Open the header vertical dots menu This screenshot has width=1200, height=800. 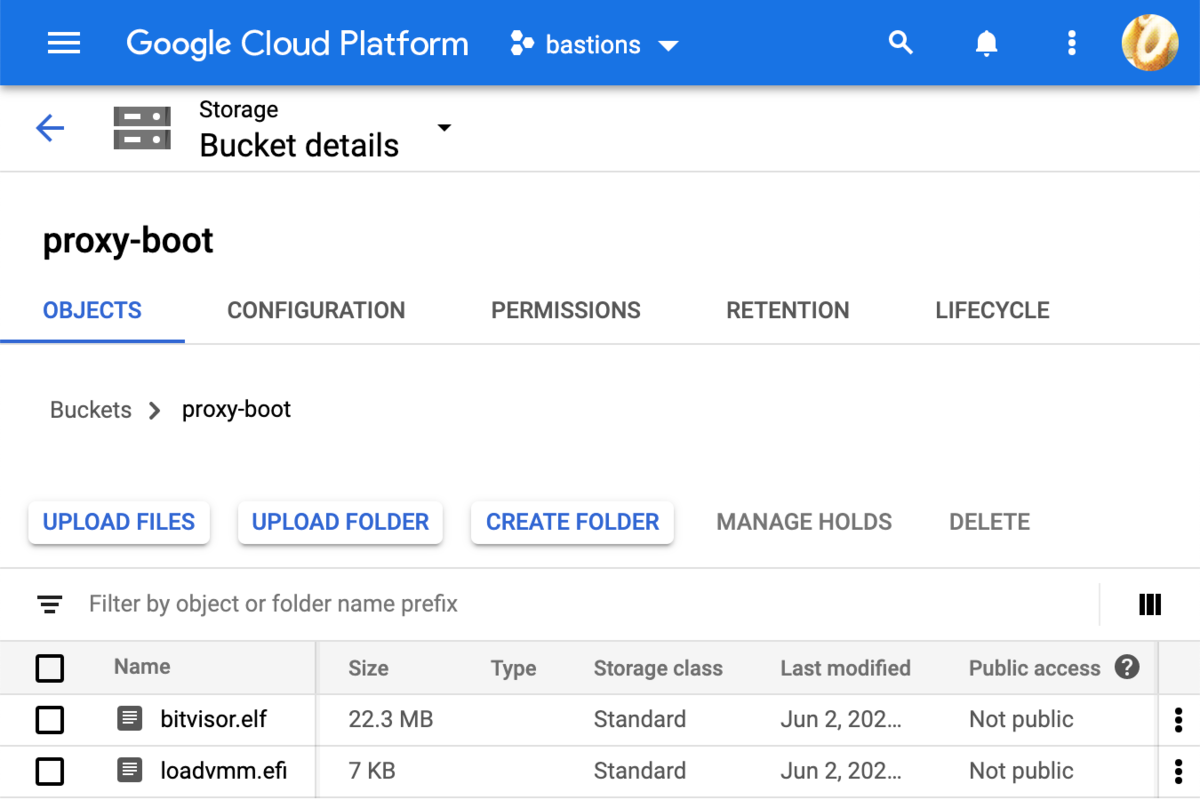point(1072,43)
